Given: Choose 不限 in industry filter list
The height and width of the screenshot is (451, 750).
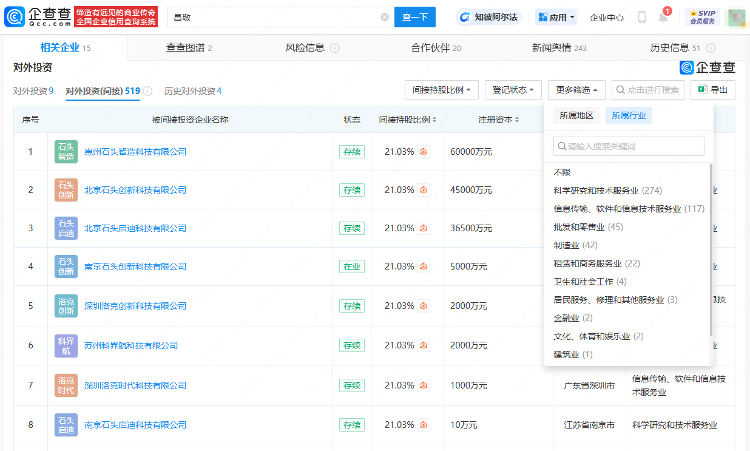Looking at the screenshot, I should (564, 171).
